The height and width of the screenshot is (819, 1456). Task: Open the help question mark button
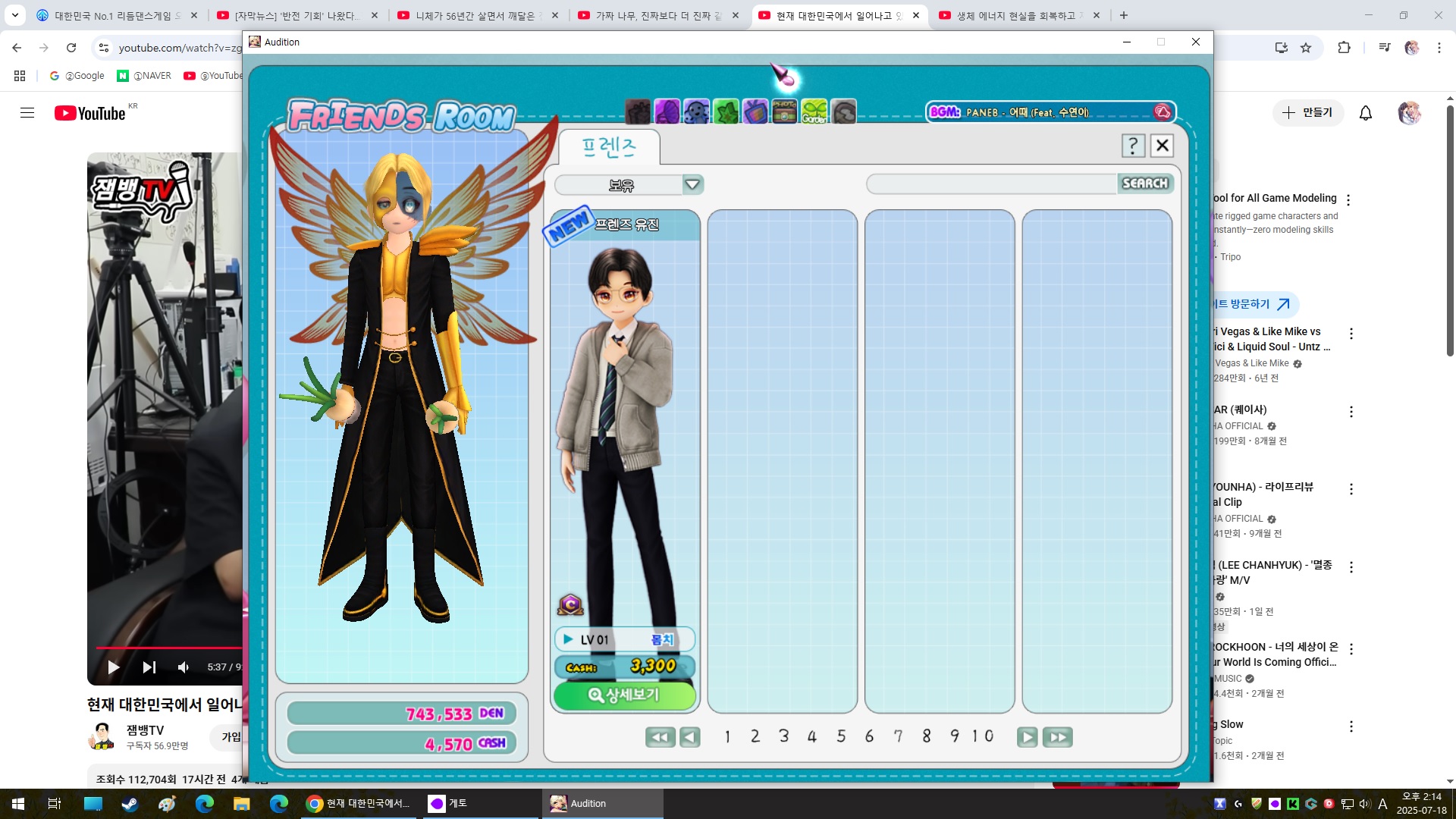click(1133, 146)
